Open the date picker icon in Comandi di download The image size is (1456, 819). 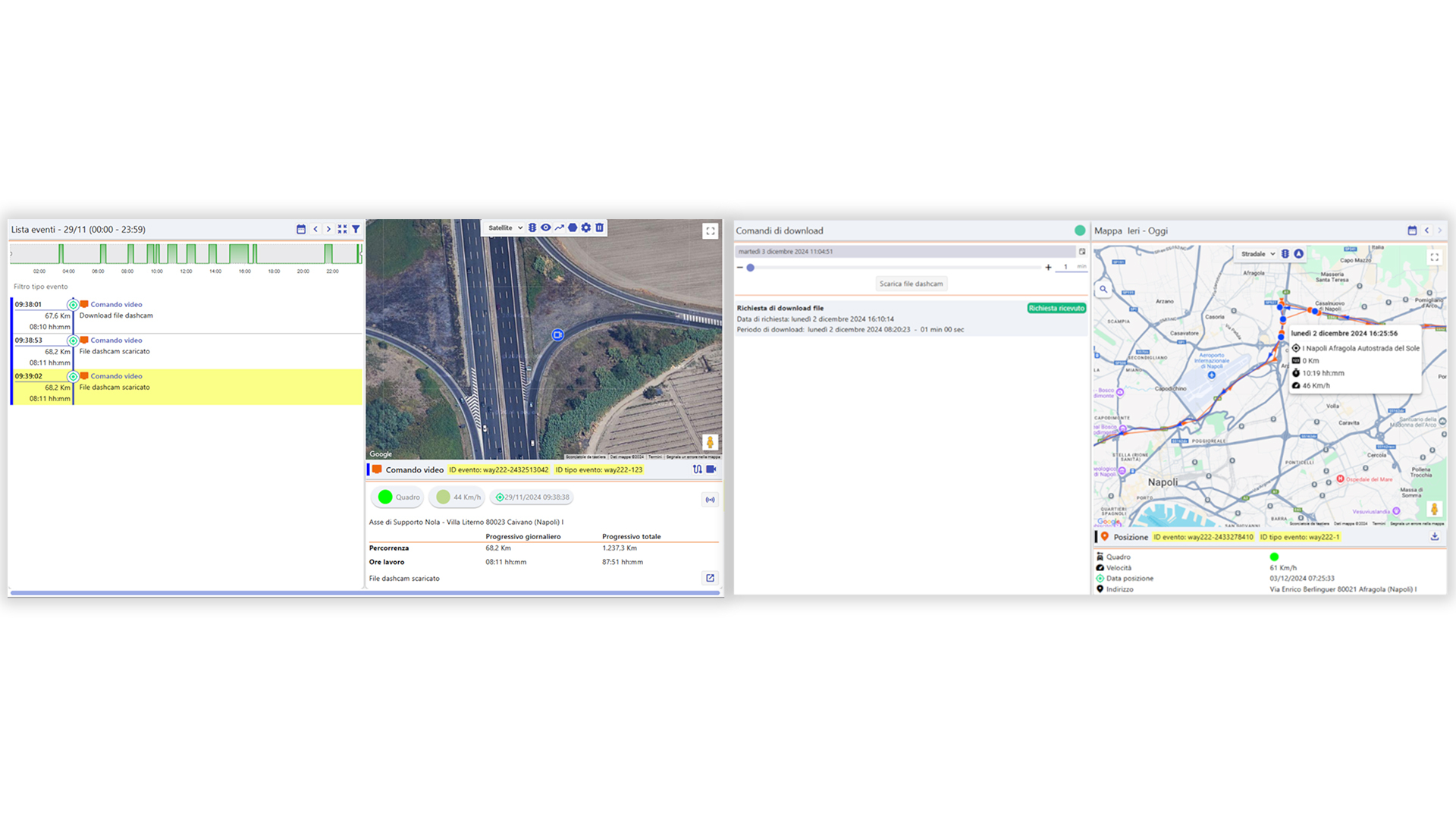click(1082, 252)
